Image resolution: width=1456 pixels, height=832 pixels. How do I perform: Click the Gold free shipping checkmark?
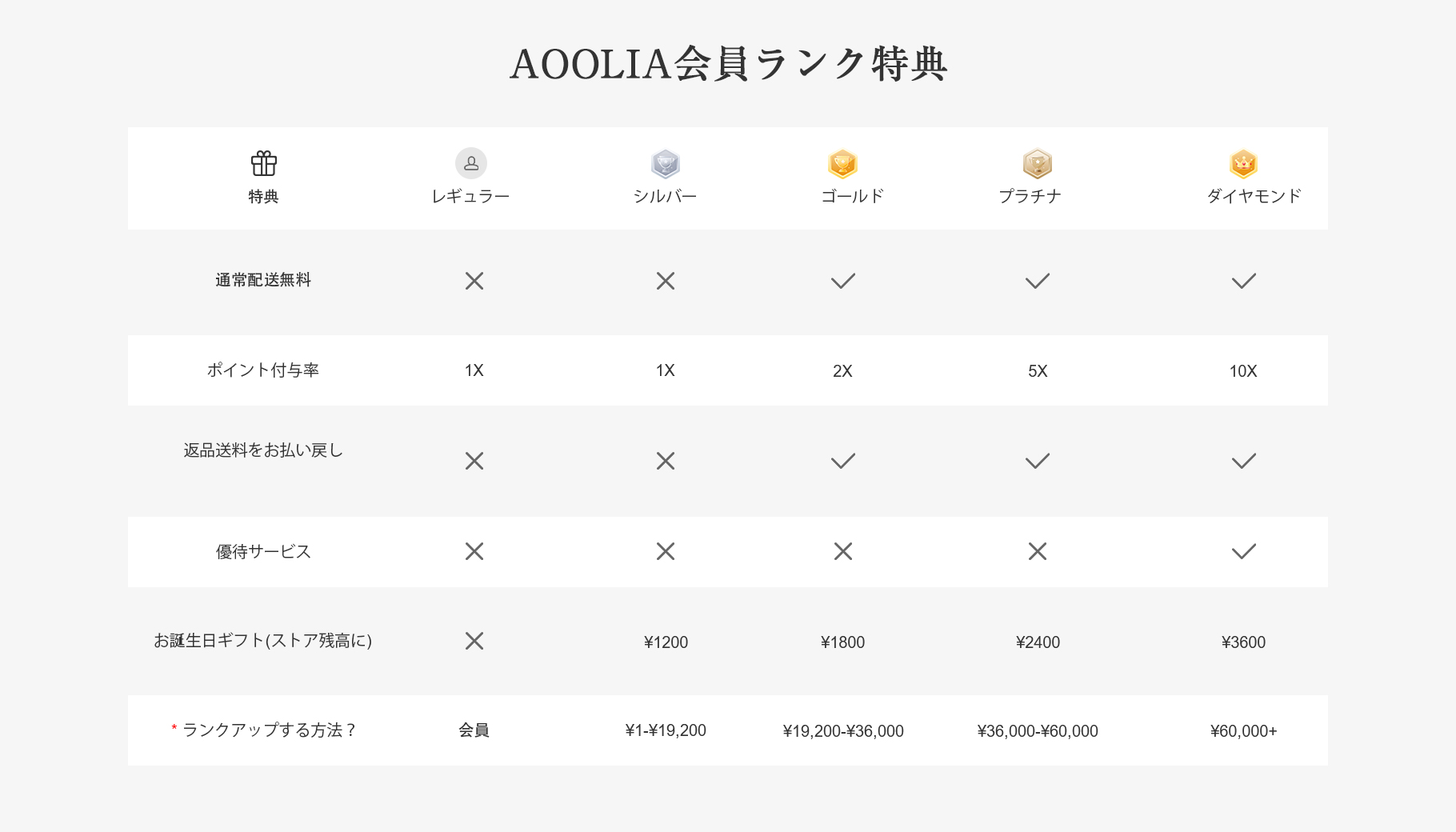842,281
